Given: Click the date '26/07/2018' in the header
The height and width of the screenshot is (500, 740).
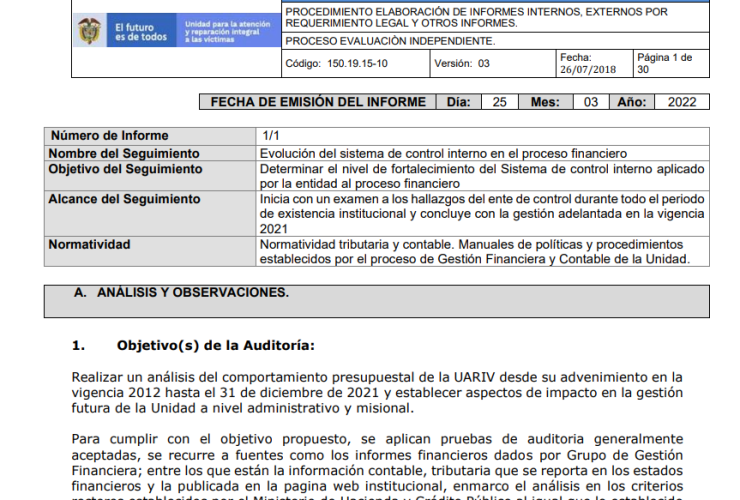Looking at the screenshot, I should (588, 70).
